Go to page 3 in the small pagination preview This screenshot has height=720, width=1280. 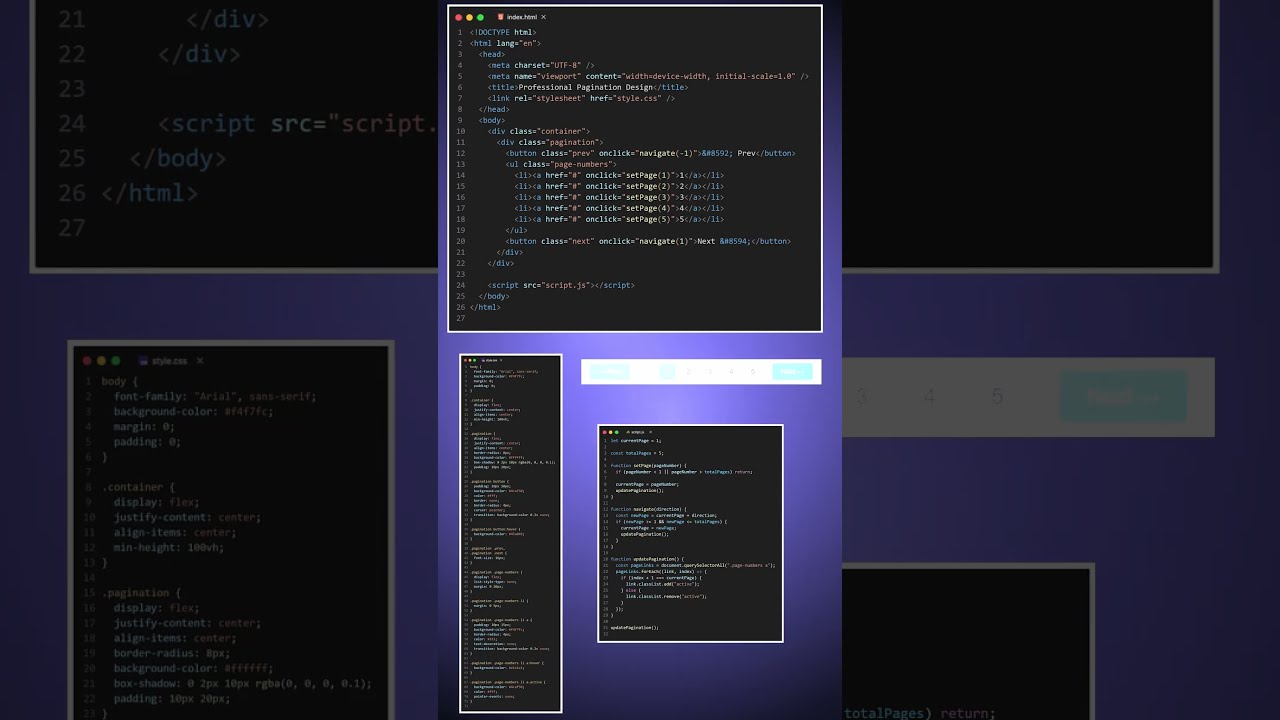coord(710,371)
